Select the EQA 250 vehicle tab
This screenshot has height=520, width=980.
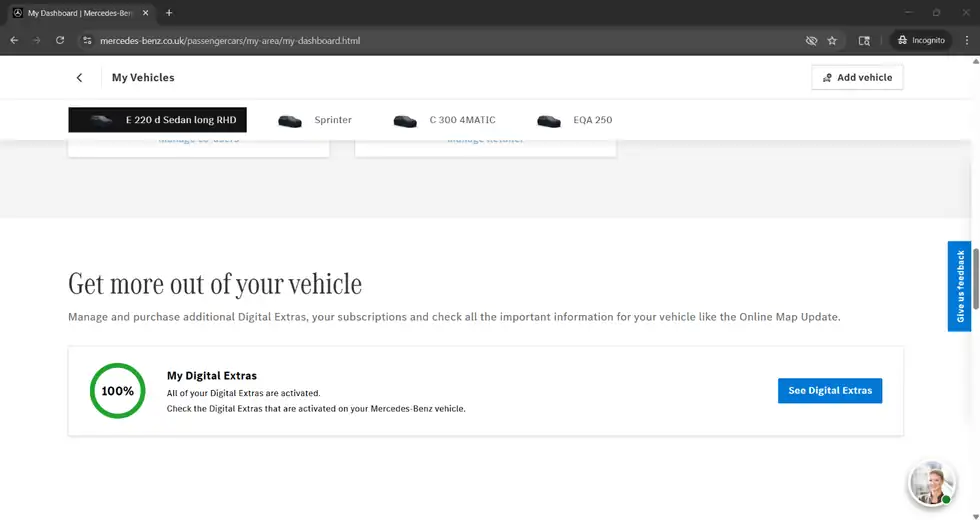coord(574,120)
